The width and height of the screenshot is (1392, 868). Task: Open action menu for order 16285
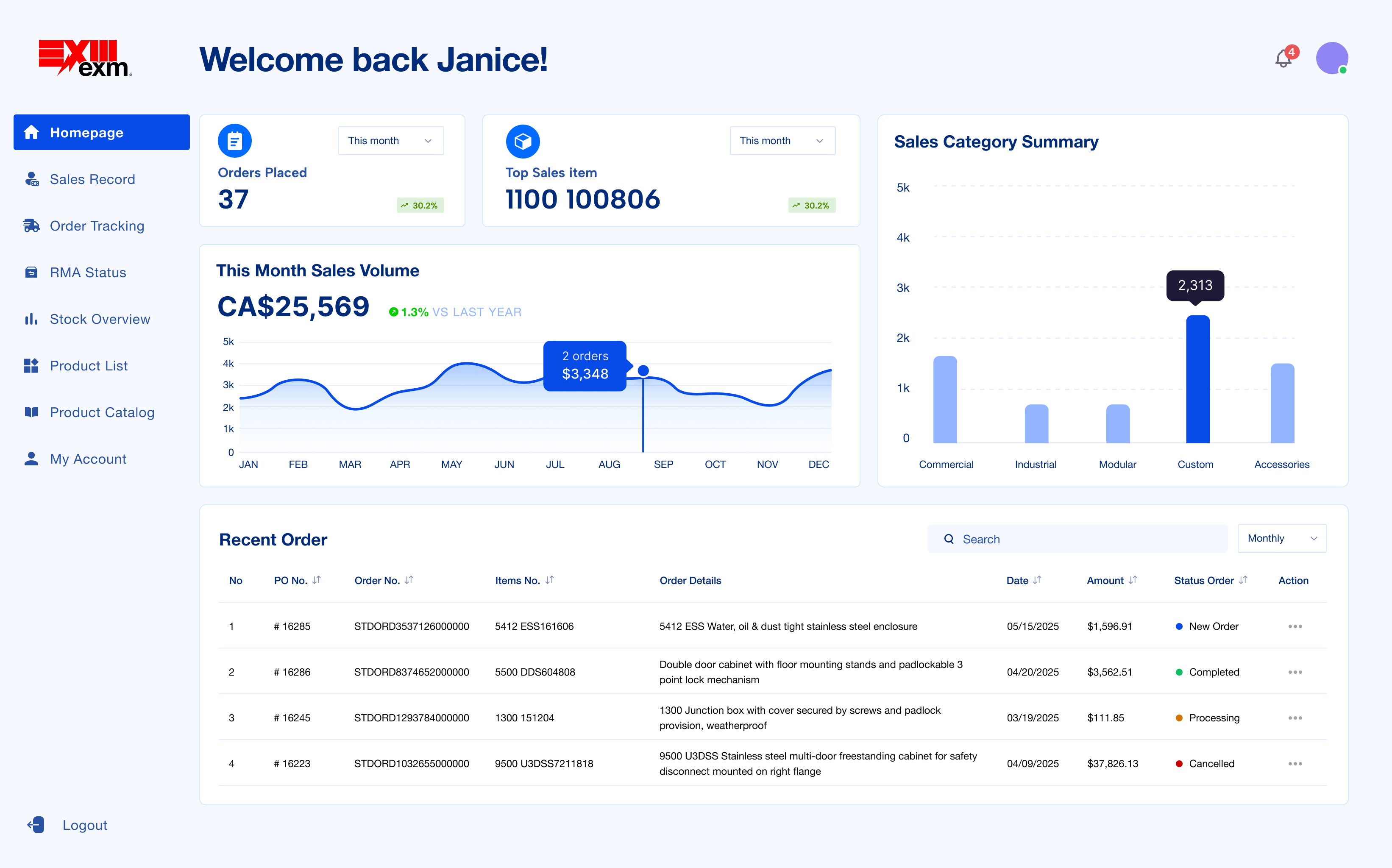pos(1295,626)
